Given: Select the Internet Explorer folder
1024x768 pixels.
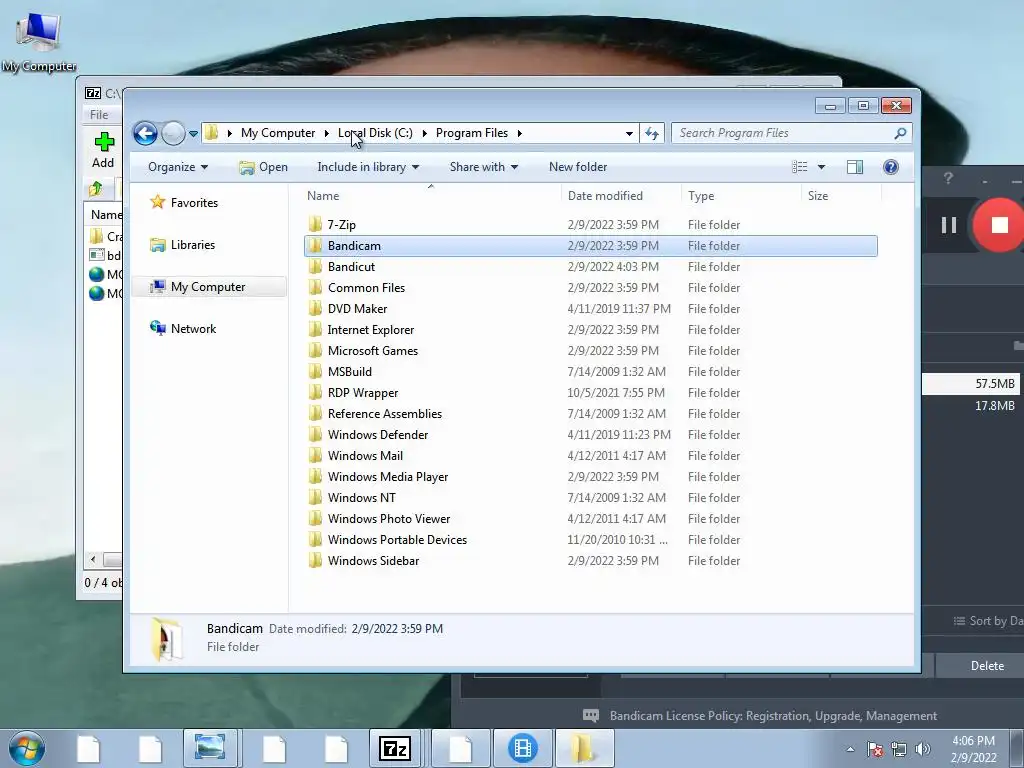Looking at the screenshot, I should tap(370, 330).
